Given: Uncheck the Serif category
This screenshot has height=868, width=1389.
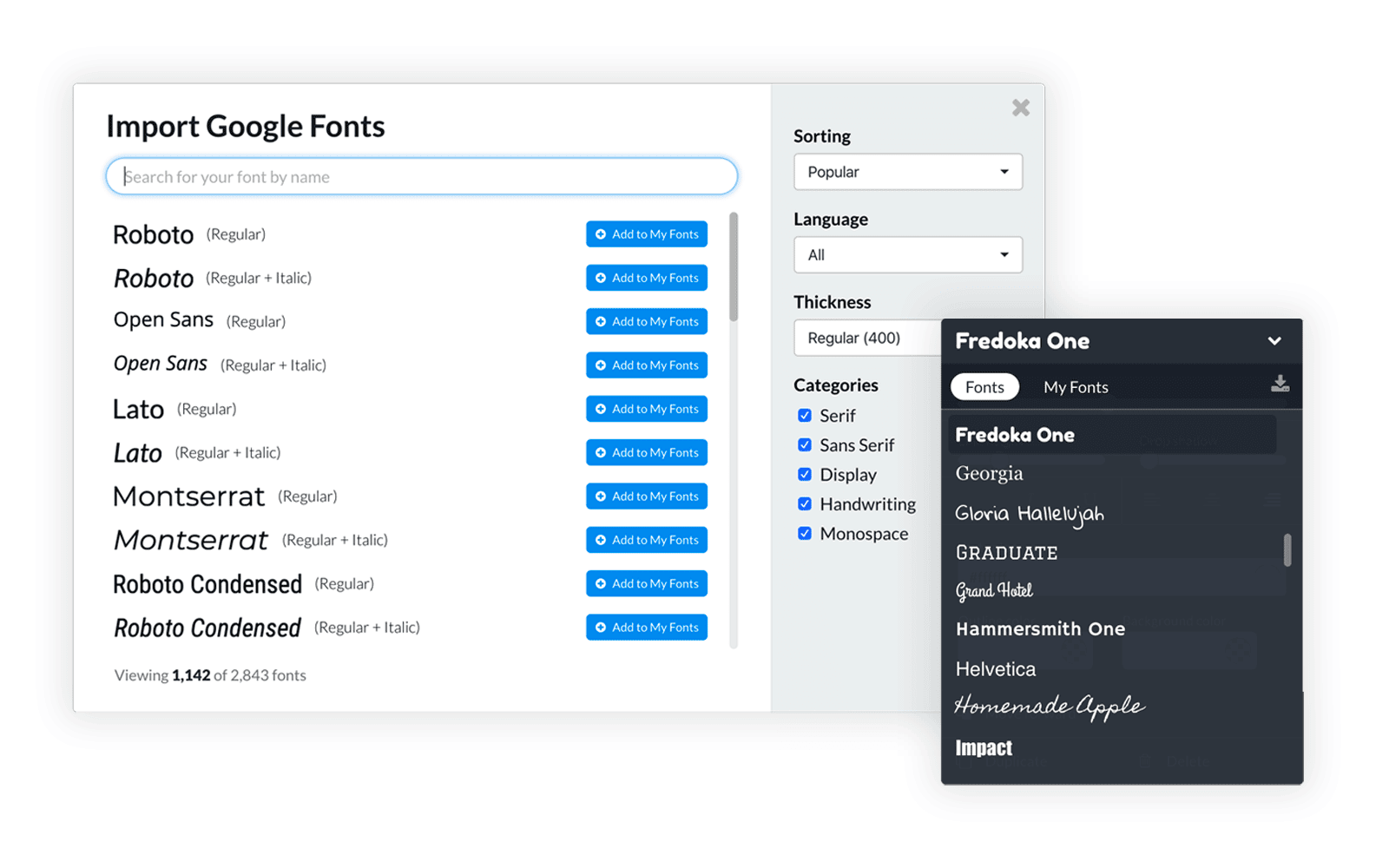Looking at the screenshot, I should tap(805, 415).
